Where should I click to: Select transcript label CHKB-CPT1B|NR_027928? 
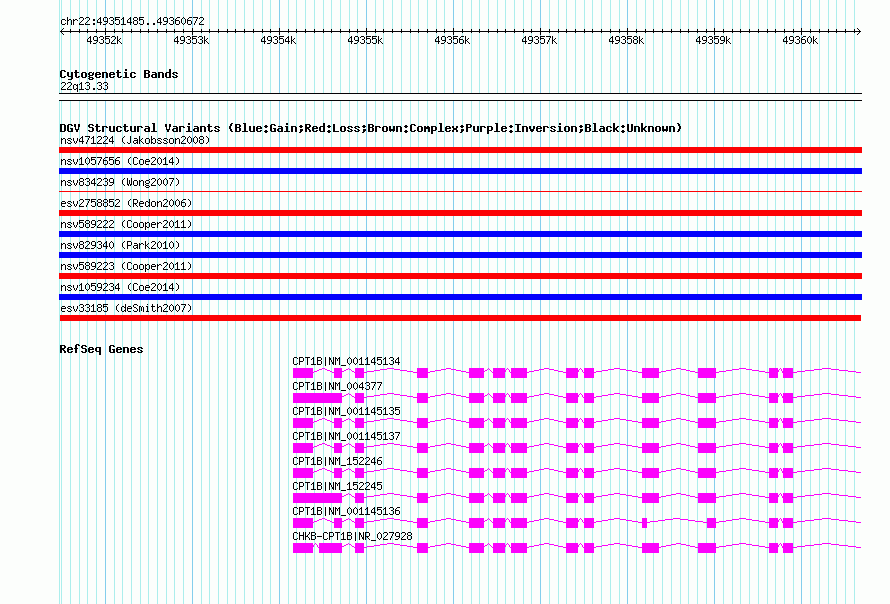tap(352, 536)
